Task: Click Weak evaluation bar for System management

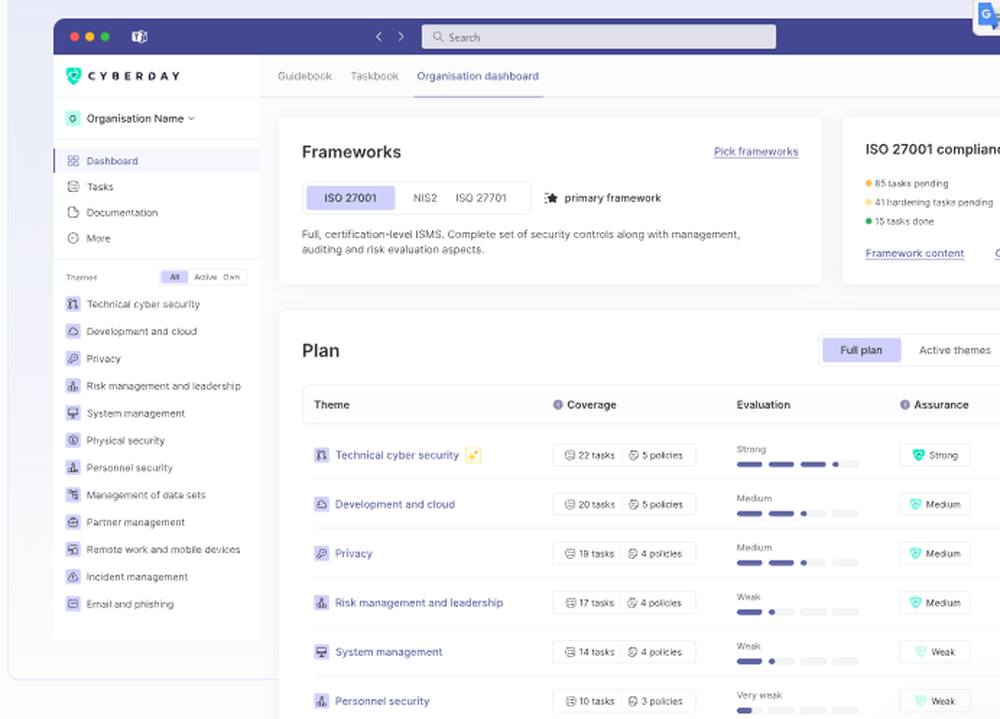Action: click(797, 662)
